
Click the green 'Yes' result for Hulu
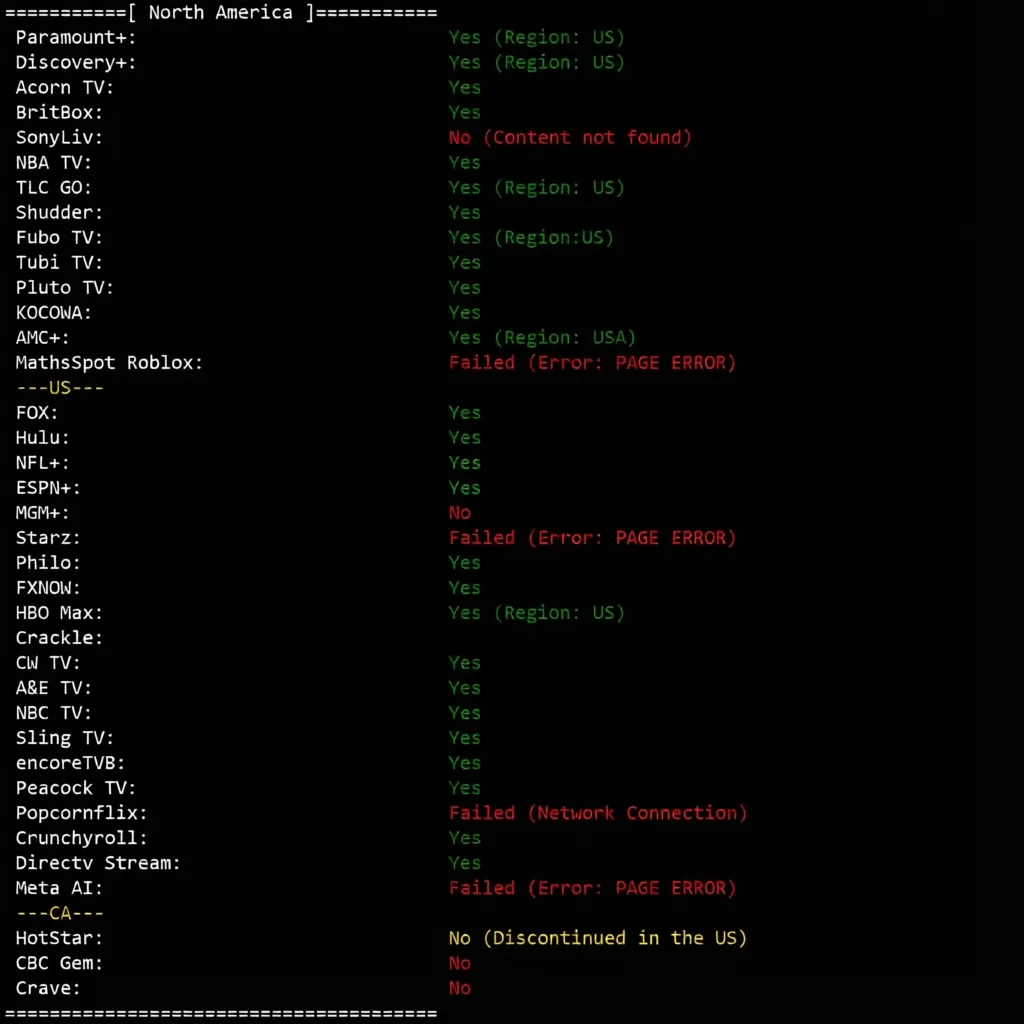(x=464, y=438)
